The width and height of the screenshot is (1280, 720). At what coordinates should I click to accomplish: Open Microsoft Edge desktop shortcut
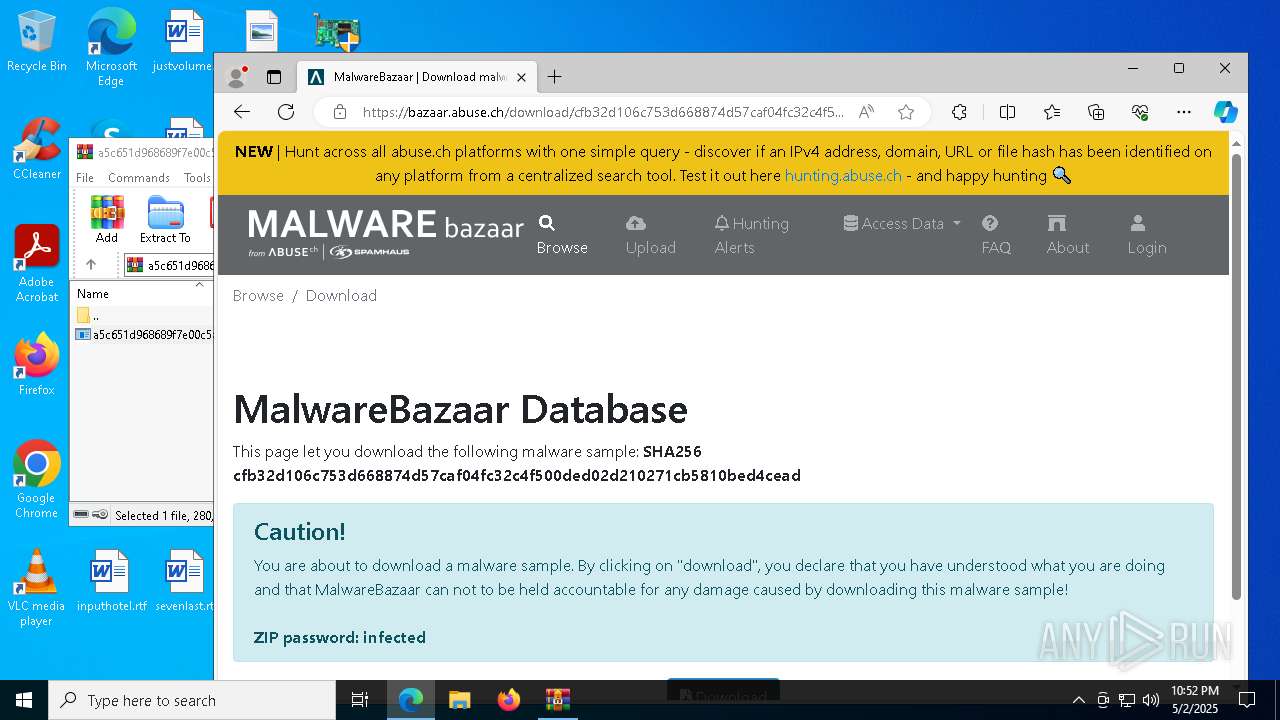click(x=111, y=48)
